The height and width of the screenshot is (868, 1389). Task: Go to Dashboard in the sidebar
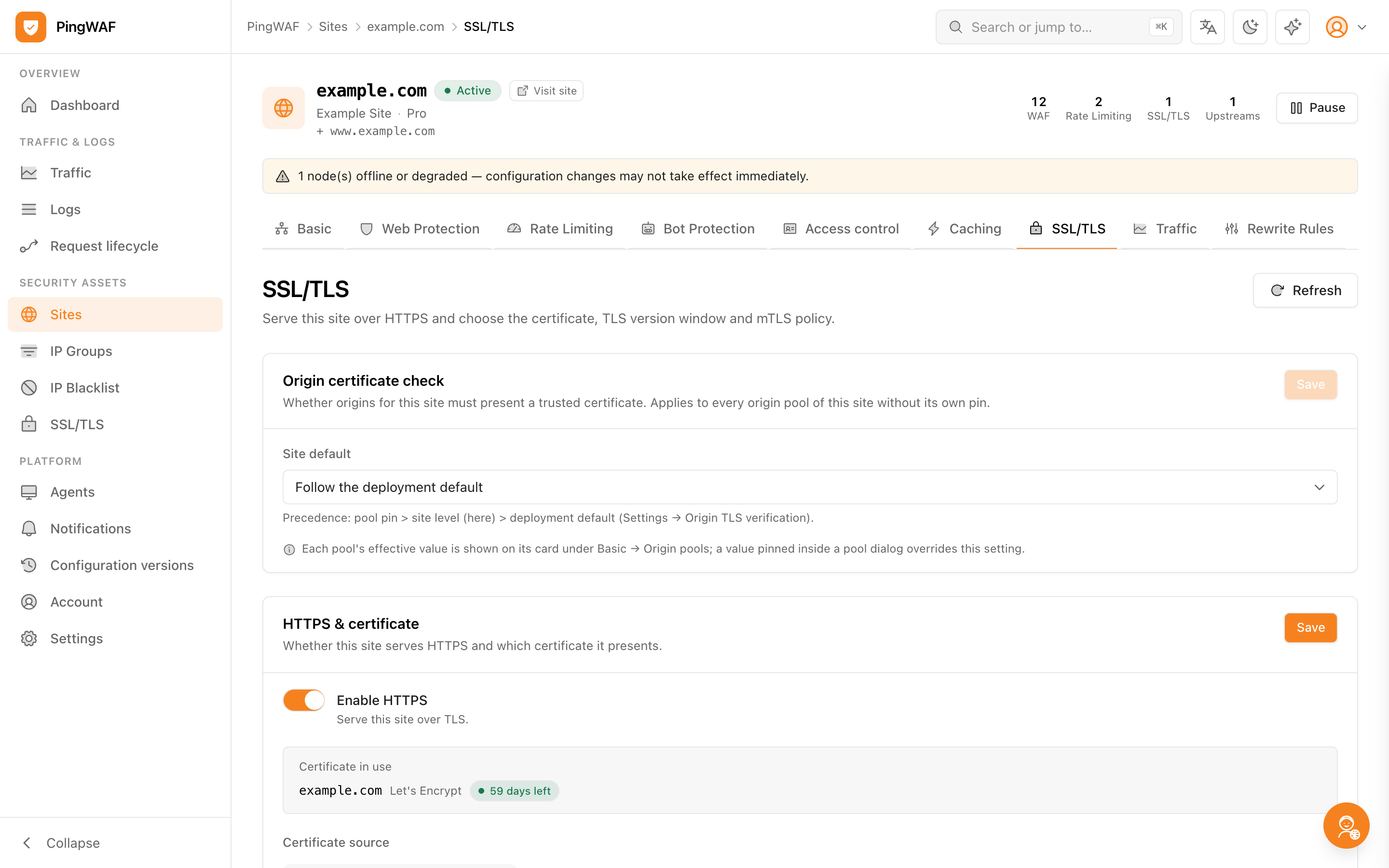[x=115, y=105]
